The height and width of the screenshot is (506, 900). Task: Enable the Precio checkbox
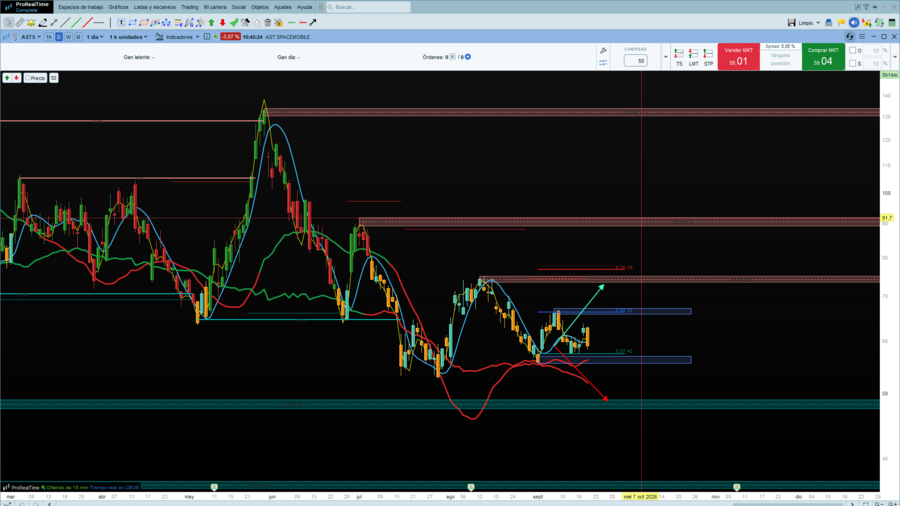[28, 78]
